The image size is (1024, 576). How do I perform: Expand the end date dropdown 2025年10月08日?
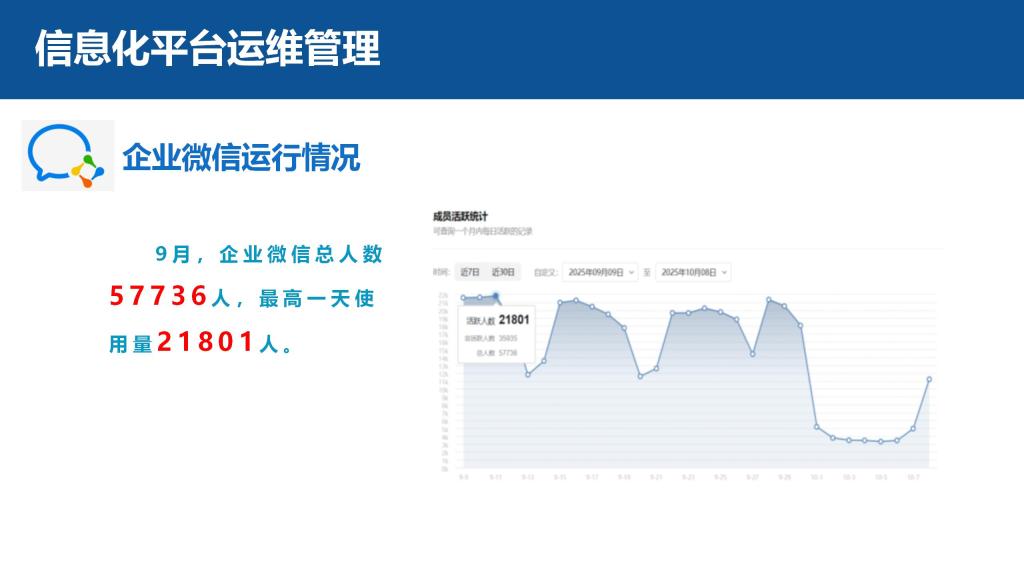click(x=693, y=272)
